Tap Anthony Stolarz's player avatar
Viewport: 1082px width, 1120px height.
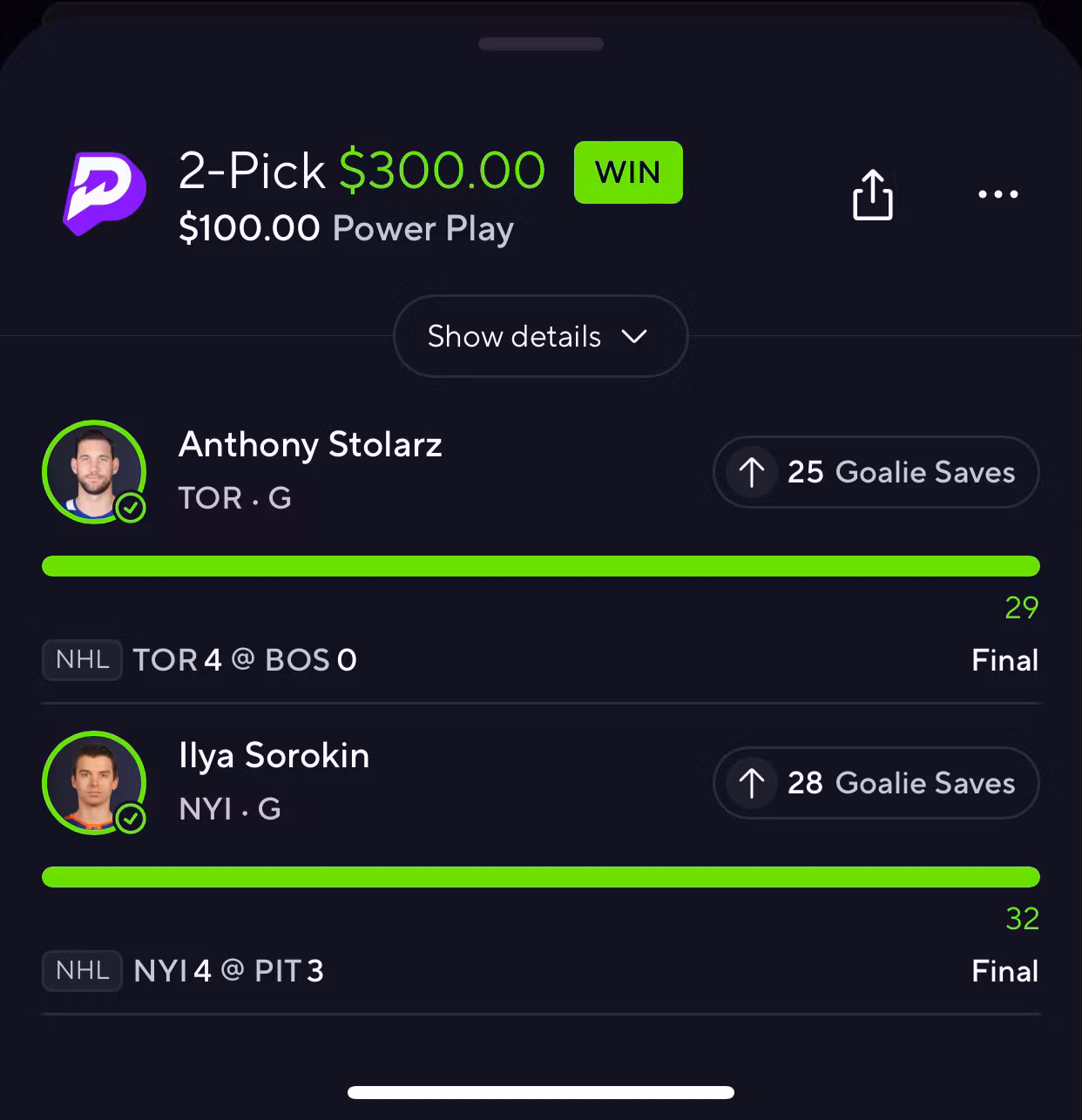[94, 472]
